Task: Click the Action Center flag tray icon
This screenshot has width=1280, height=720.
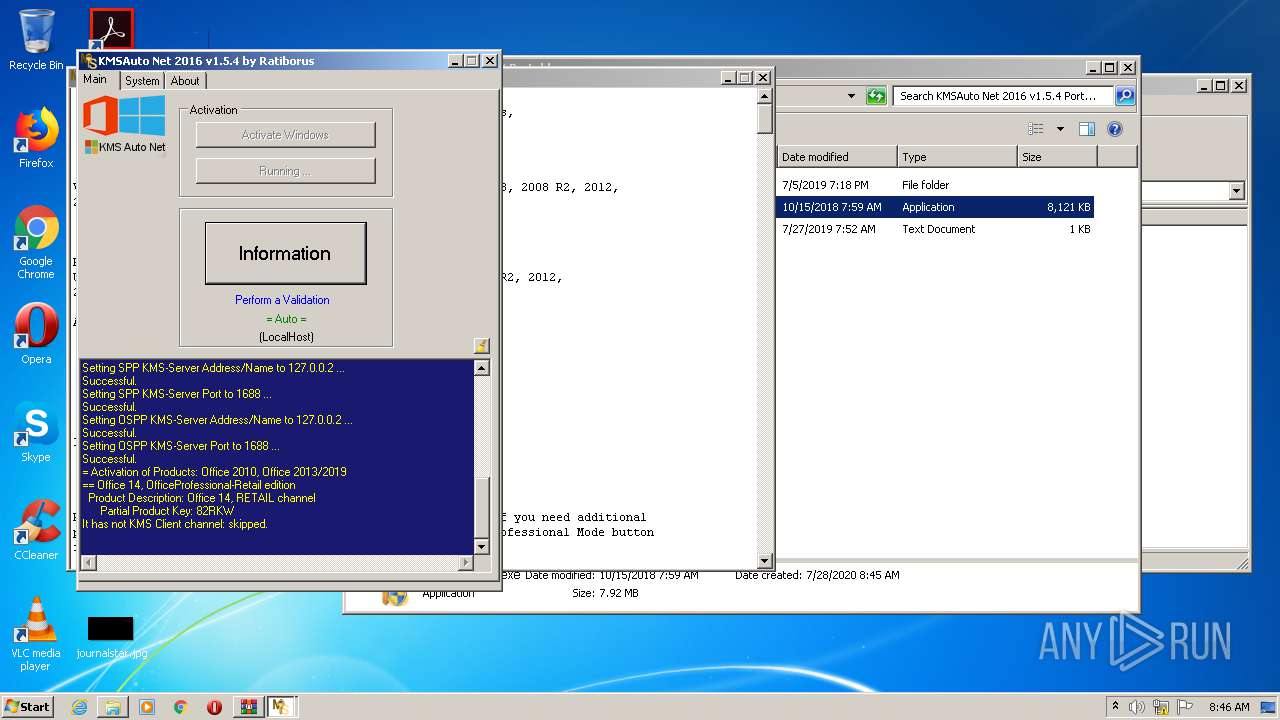Action: (x=1185, y=707)
